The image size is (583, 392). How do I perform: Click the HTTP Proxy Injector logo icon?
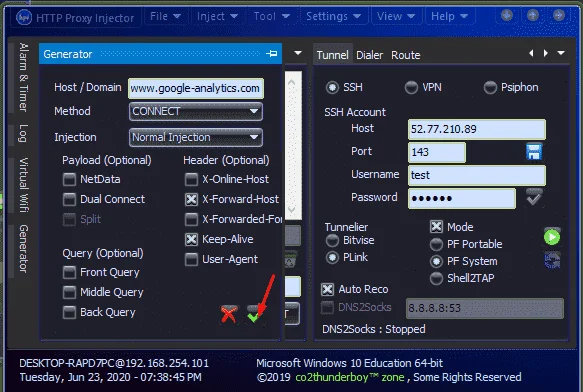click(24, 17)
